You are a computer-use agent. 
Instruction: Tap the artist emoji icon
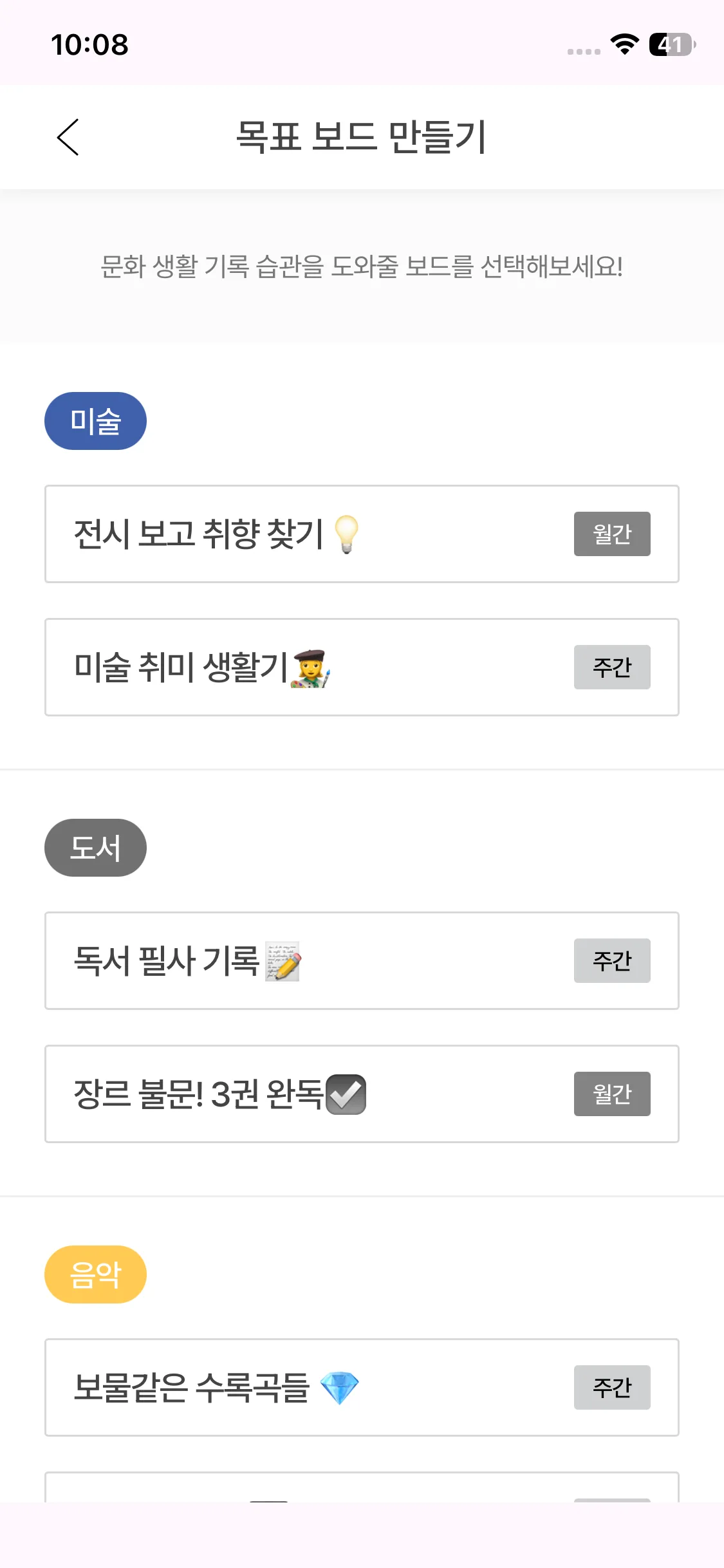[x=311, y=668]
